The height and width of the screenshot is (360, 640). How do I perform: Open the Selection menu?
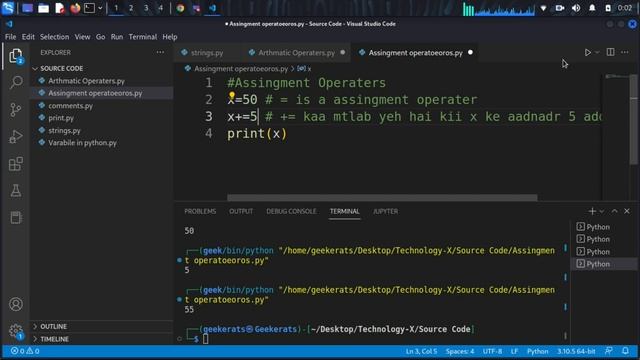[x=54, y=37]
